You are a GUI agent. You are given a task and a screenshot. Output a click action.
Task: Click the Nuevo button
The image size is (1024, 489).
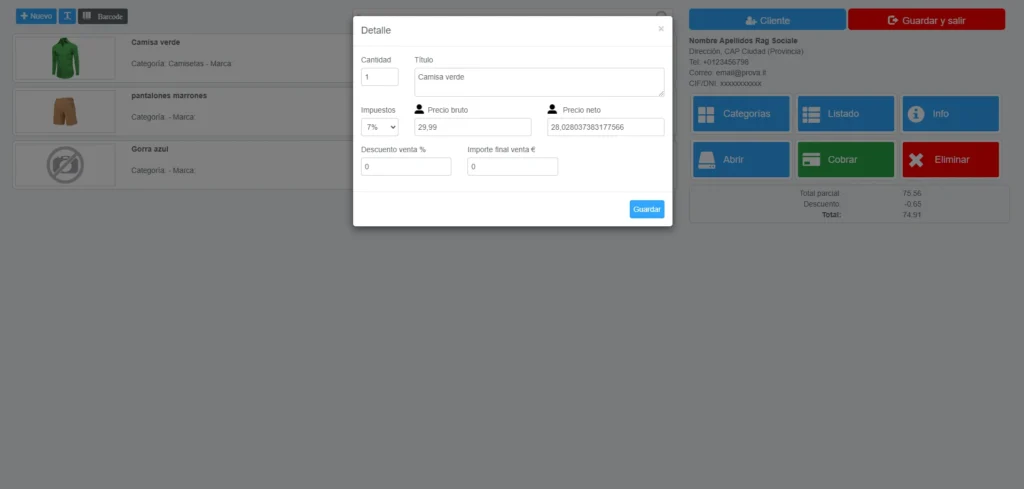pyautogui.click(x=36, y=16)
